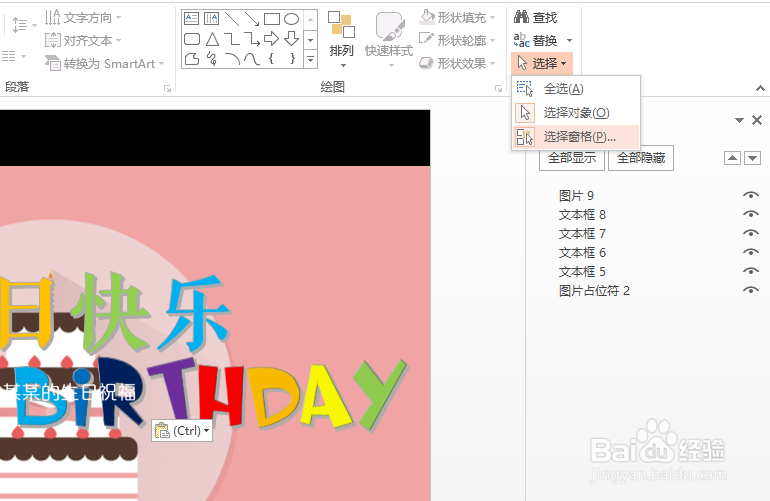770x501 pixels.
Task: Close the selection pane
Action: (757, 120)
